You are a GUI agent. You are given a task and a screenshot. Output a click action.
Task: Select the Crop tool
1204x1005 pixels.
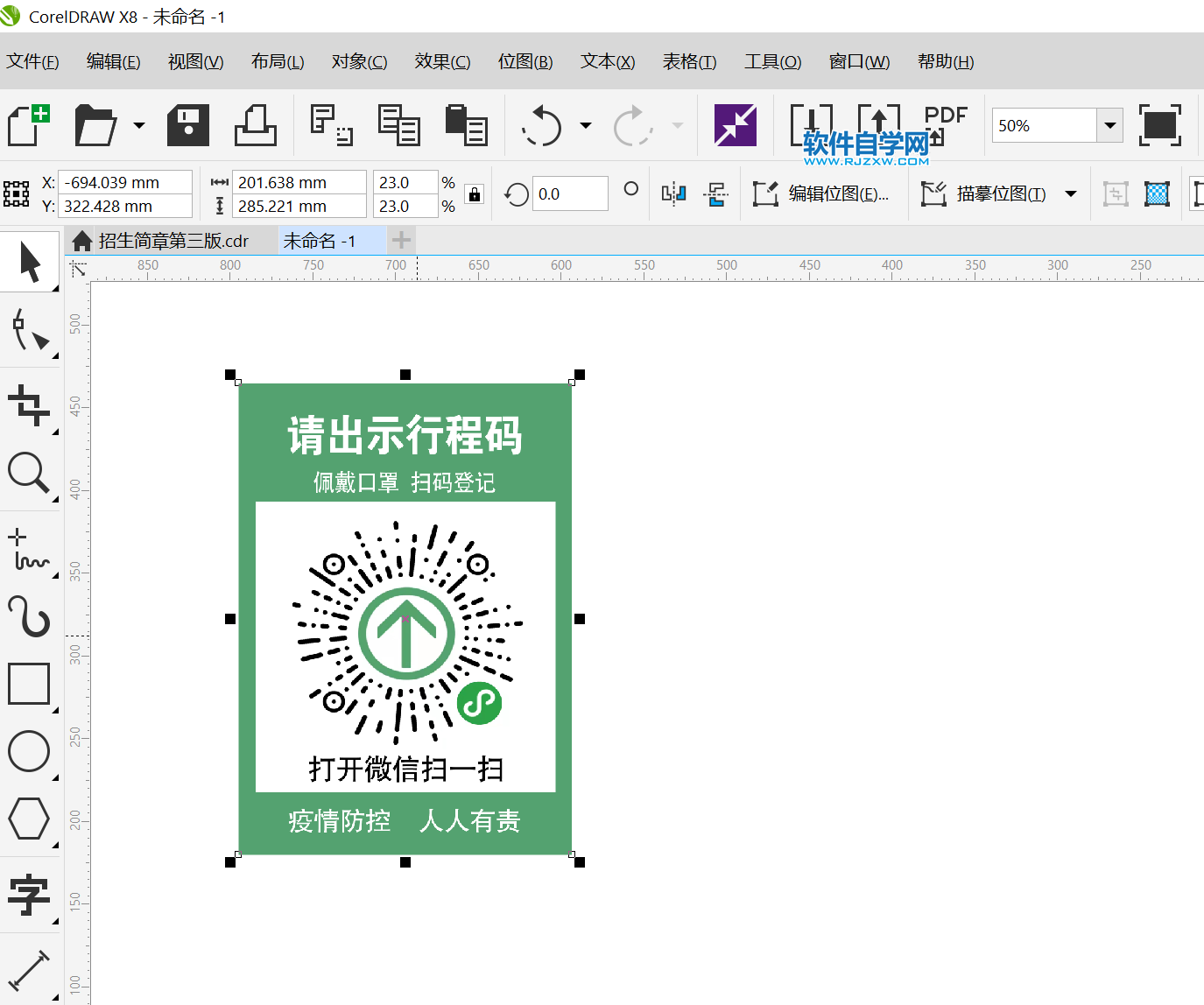pos(29,404)
